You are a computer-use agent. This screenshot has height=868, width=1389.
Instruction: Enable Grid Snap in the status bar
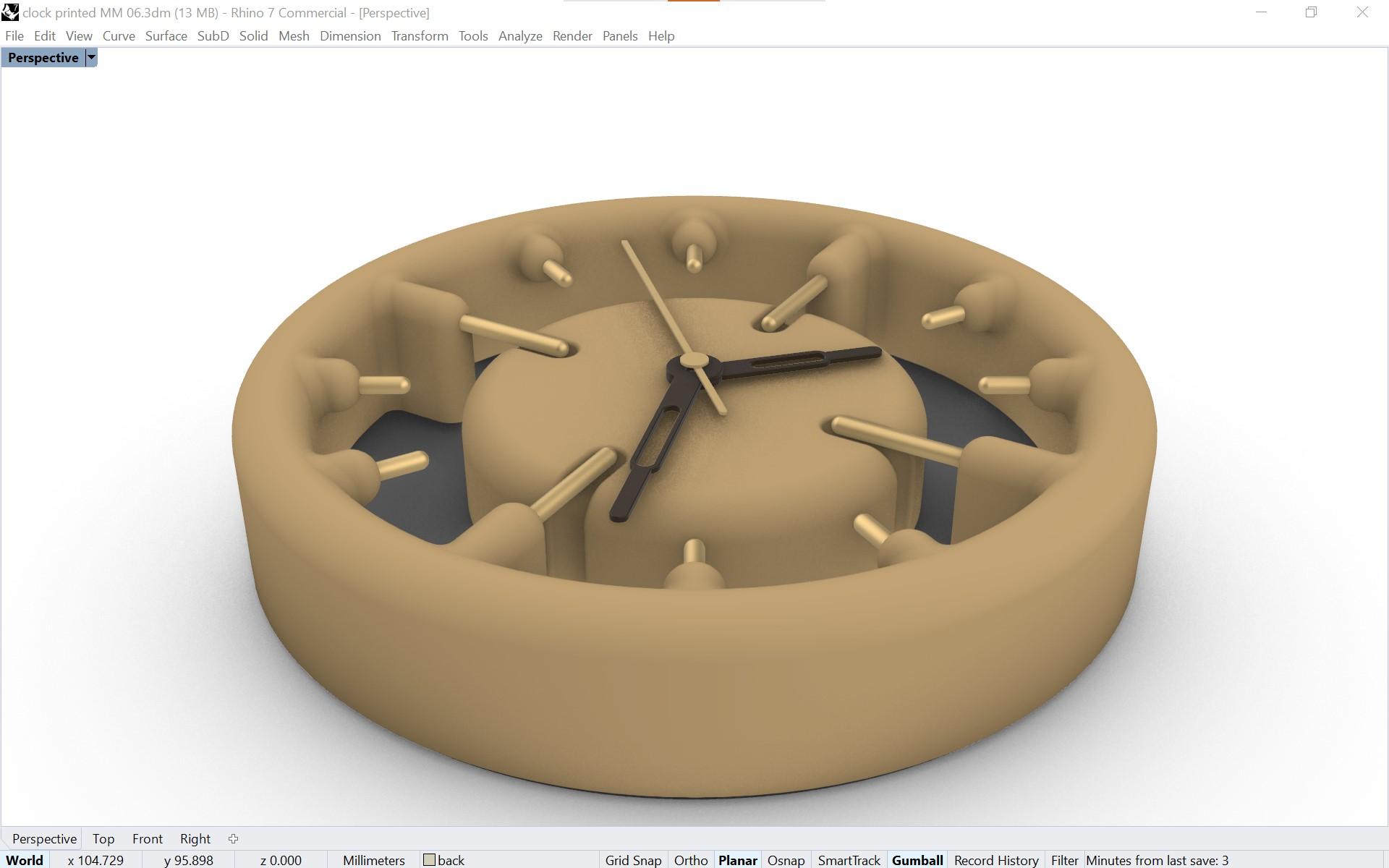pyautogui.click(x=632, y=860)
